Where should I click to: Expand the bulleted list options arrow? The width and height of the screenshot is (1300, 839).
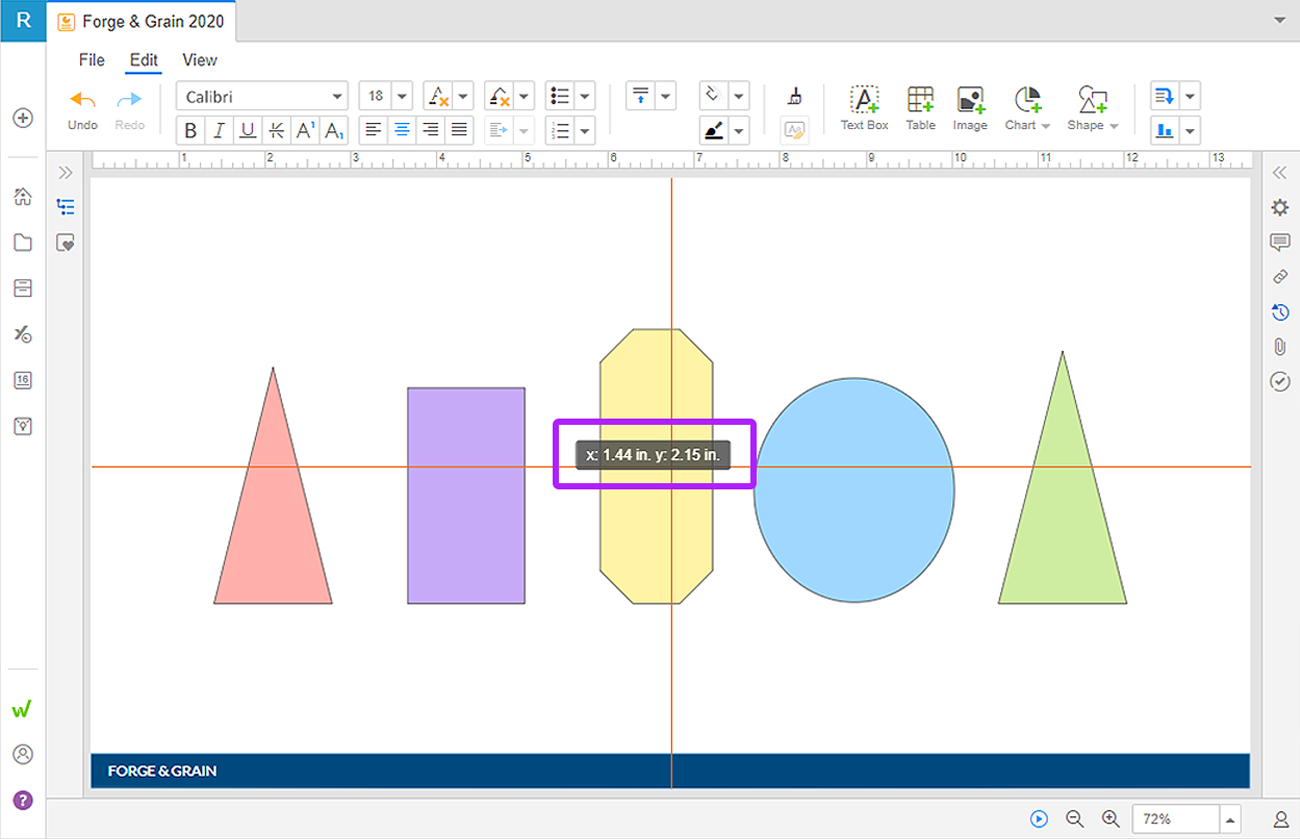586,97
